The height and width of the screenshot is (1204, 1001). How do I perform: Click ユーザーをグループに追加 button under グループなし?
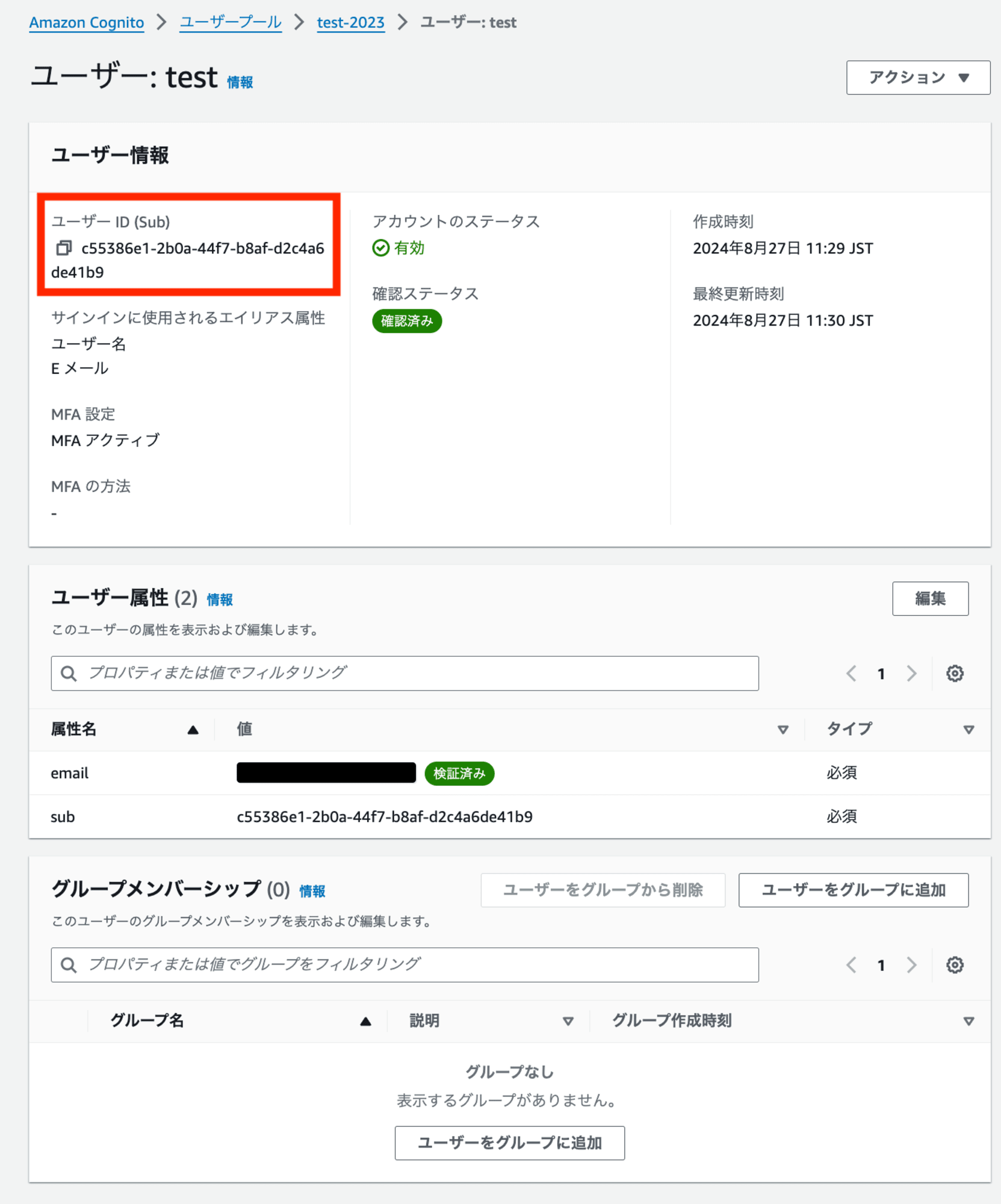tap(509, 1143)
